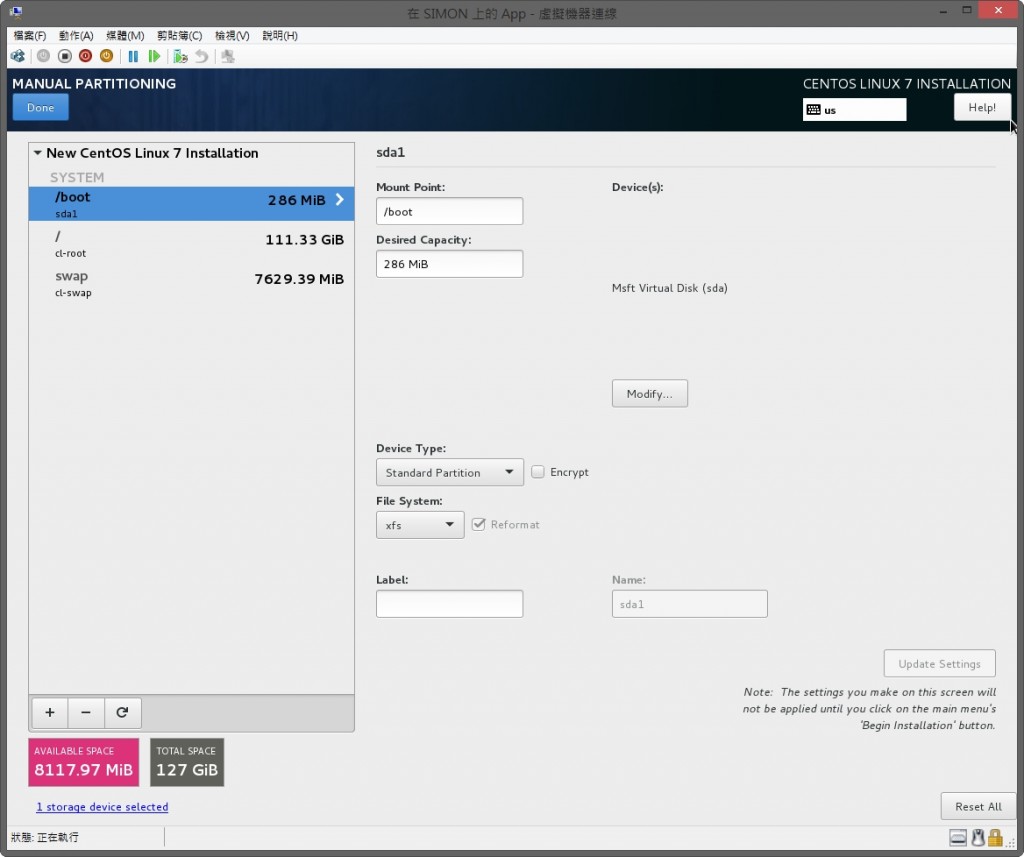Open the 檔案(F) menu
The height and width of the screenshot is (857, 1024).
29,35
